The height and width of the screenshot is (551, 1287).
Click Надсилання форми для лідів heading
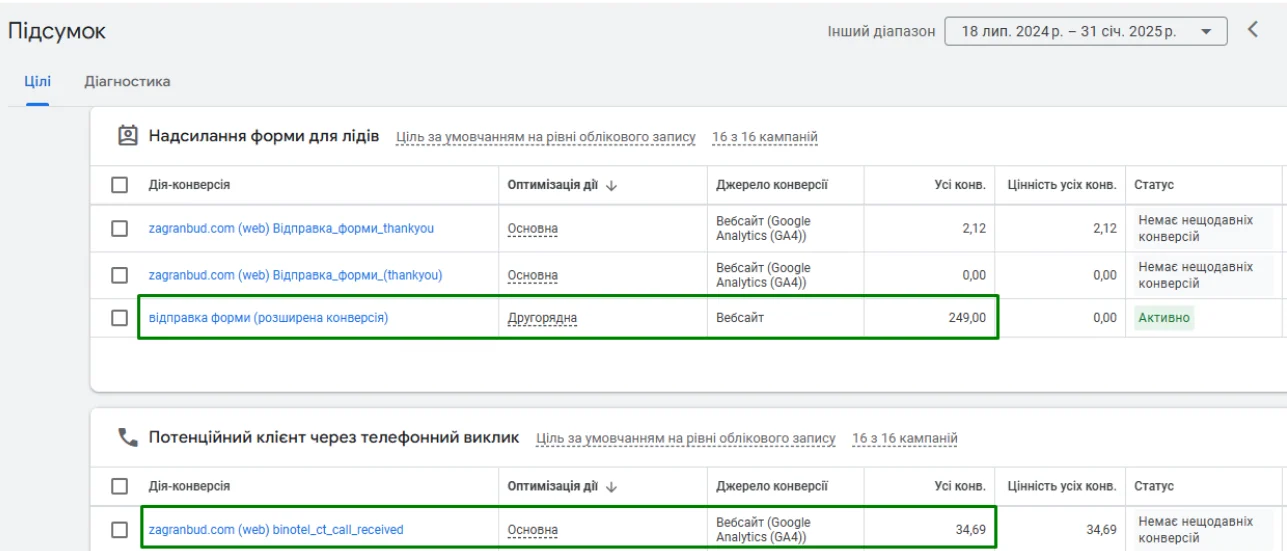coord(264,136)
